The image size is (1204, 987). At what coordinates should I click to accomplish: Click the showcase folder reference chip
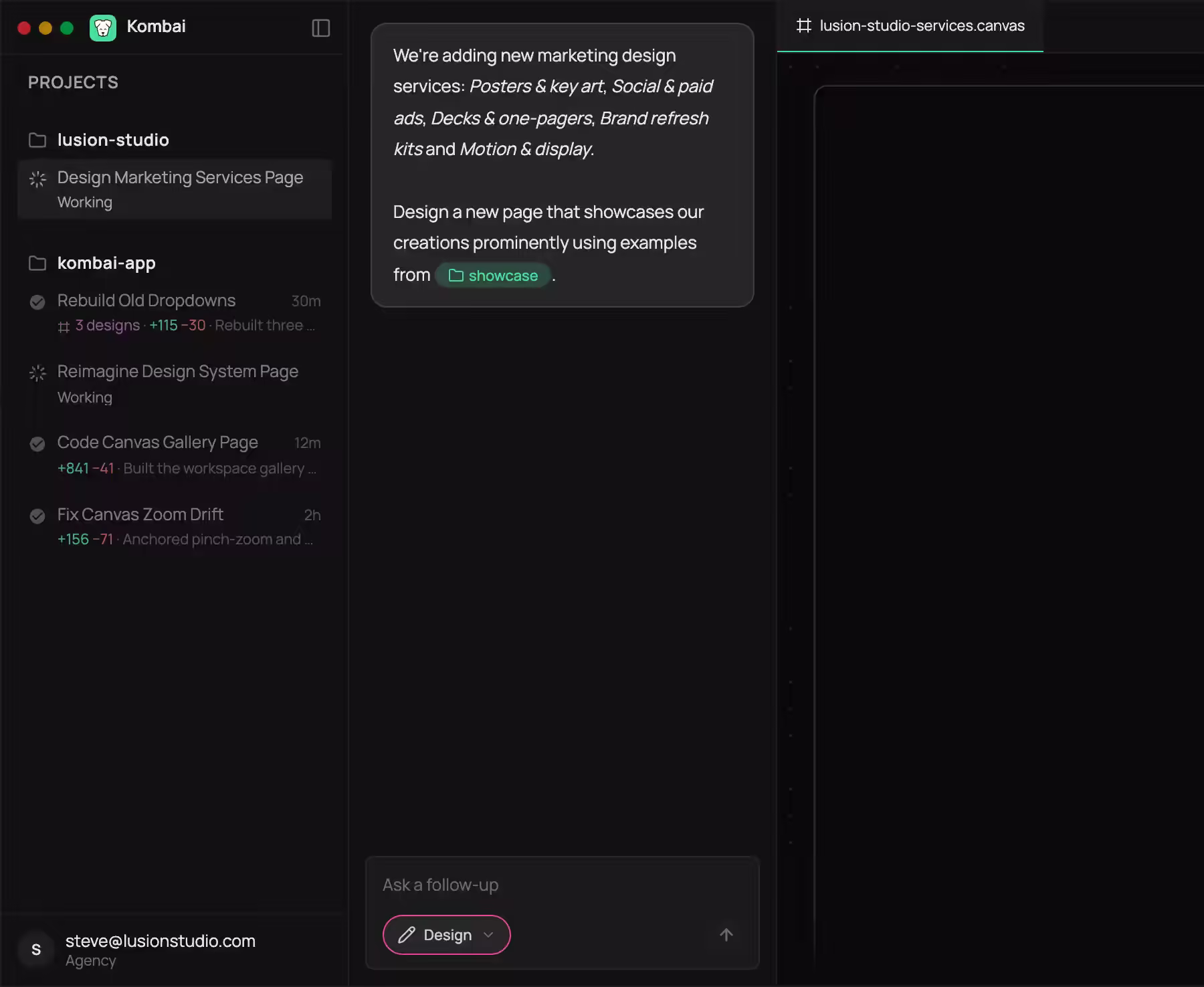pos(493,276)
